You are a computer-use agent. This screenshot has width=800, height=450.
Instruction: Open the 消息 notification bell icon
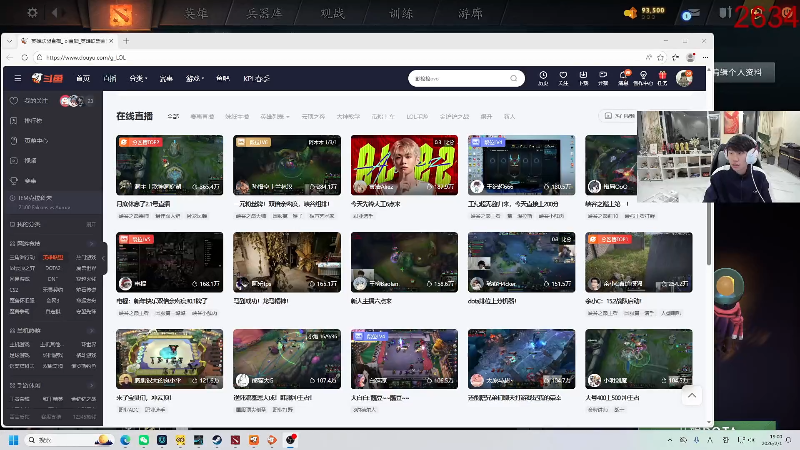click(623, 78)
